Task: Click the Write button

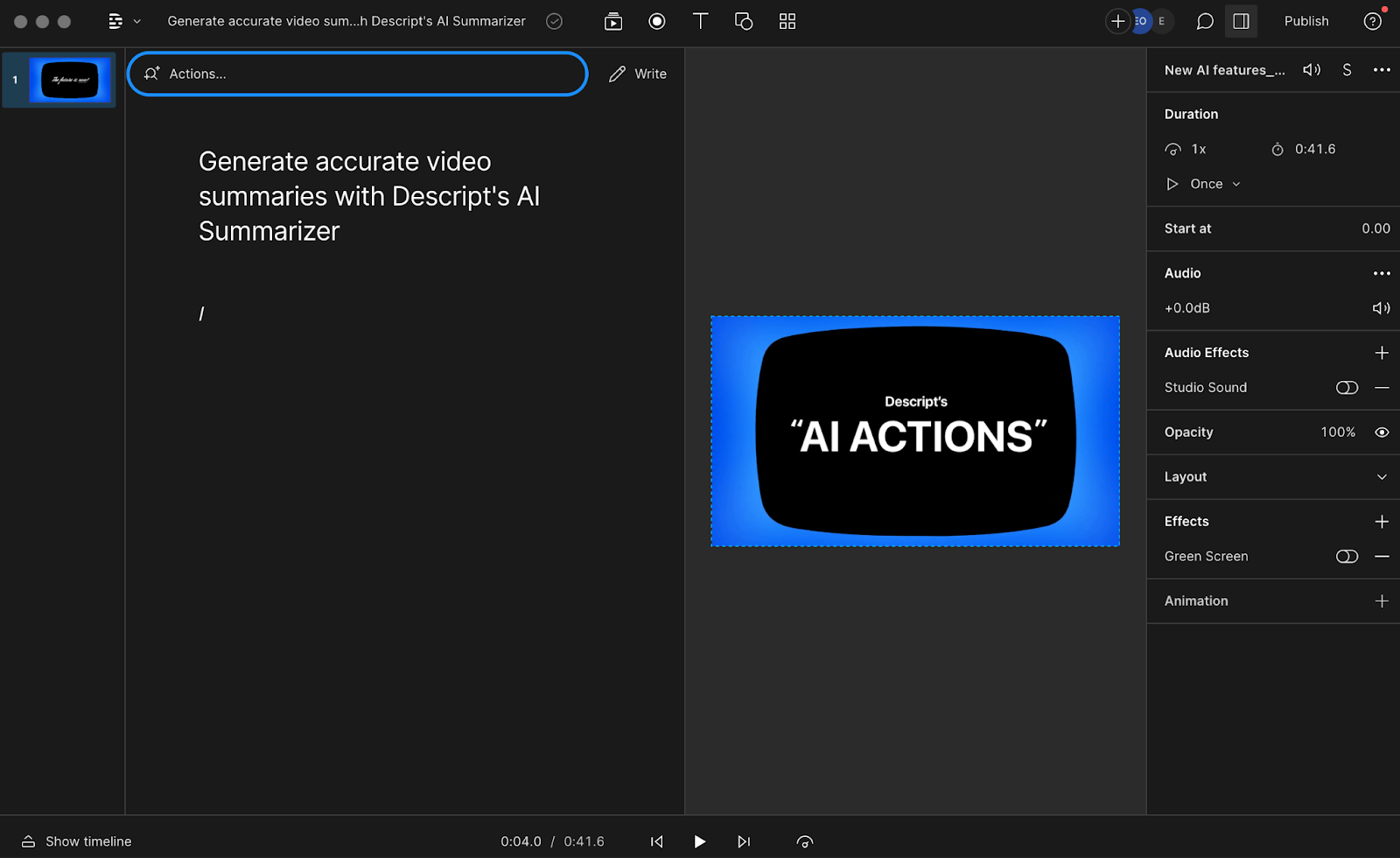Action: pyautogui.click(x=638, y=74)
